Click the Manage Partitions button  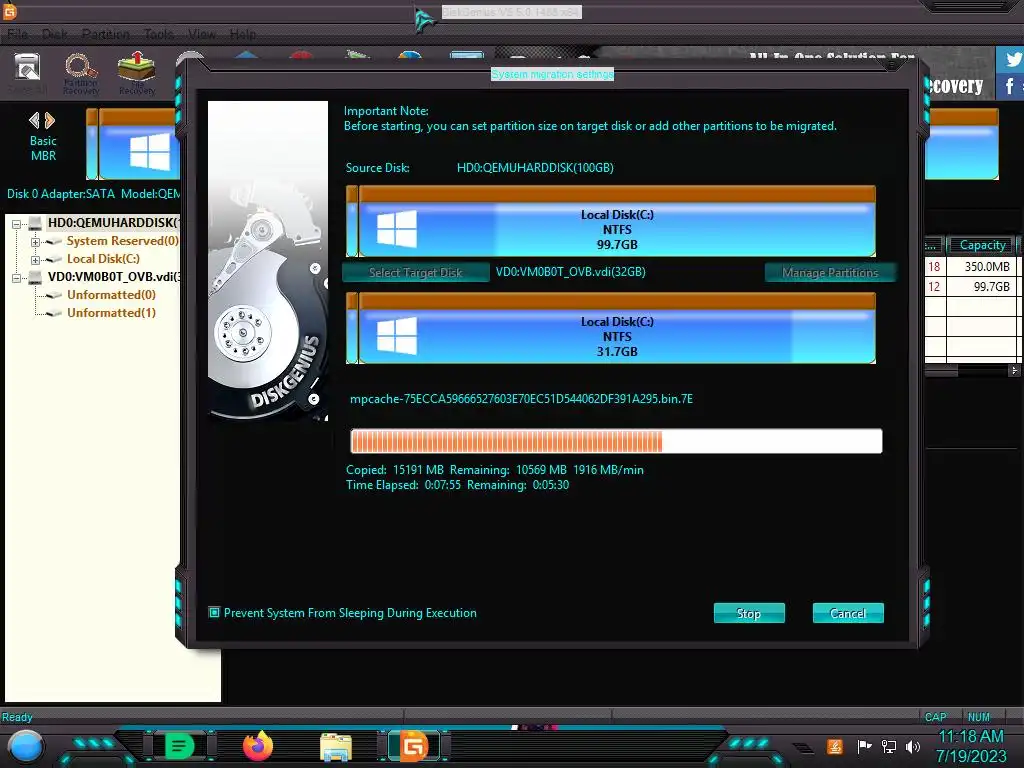tap(830, 272)
